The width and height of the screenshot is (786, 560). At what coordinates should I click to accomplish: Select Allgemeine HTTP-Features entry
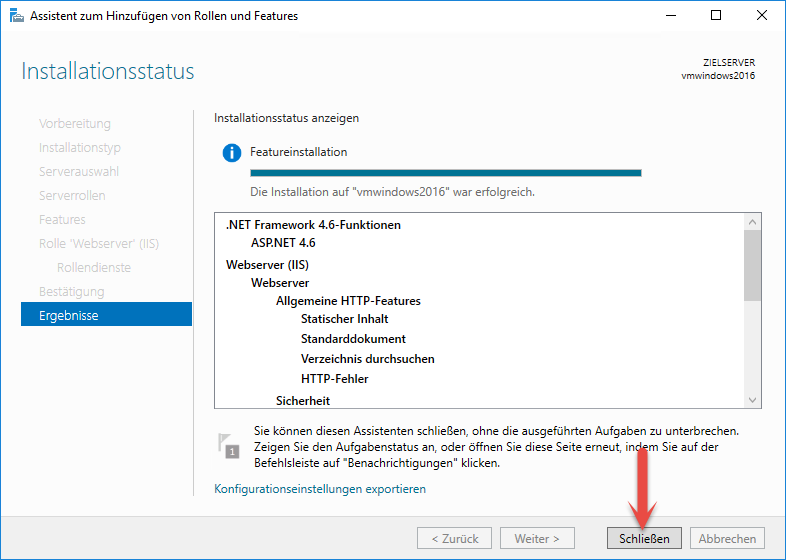tap(348, 301)
